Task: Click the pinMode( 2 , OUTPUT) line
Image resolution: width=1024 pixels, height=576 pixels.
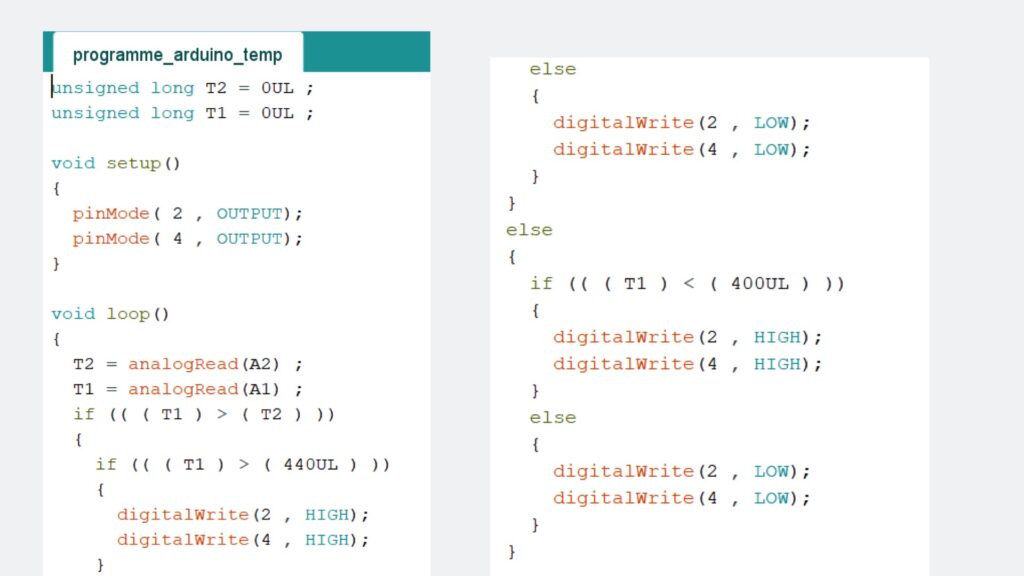Action: point(186,213)
